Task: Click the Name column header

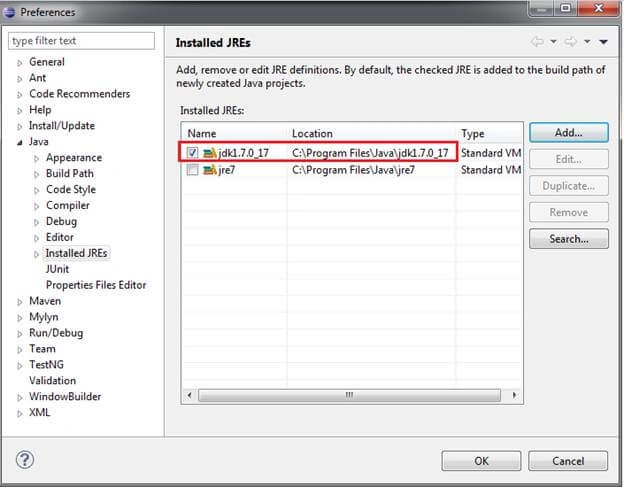Action: tap(235, 133)
